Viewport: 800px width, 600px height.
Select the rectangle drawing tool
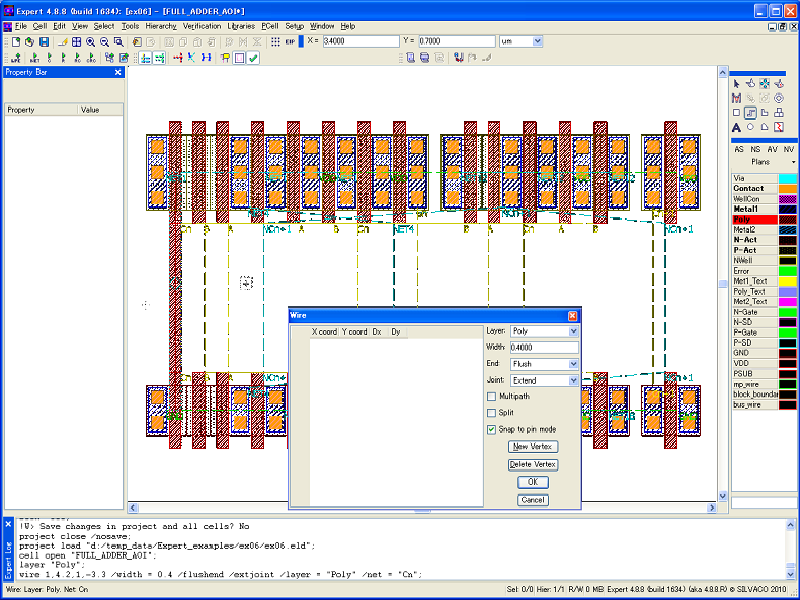pos(737,113)
